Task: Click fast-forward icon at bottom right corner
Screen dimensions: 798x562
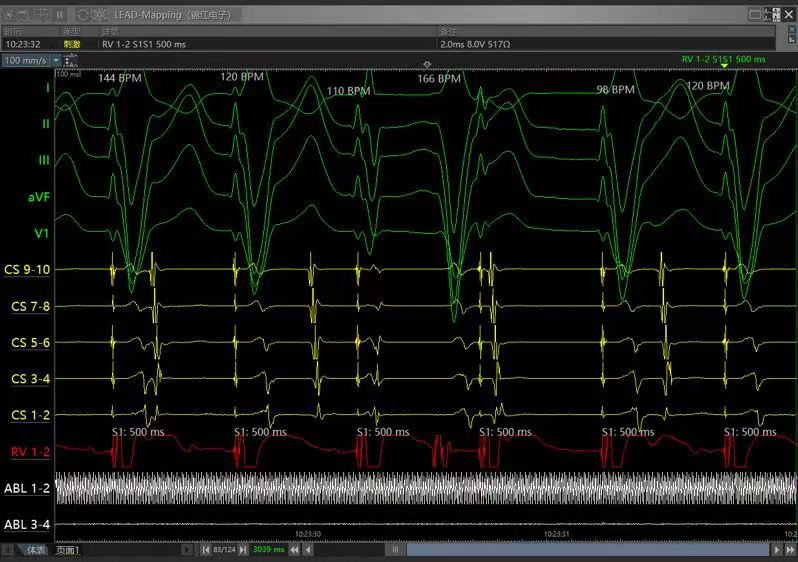Action: point(790,550)
